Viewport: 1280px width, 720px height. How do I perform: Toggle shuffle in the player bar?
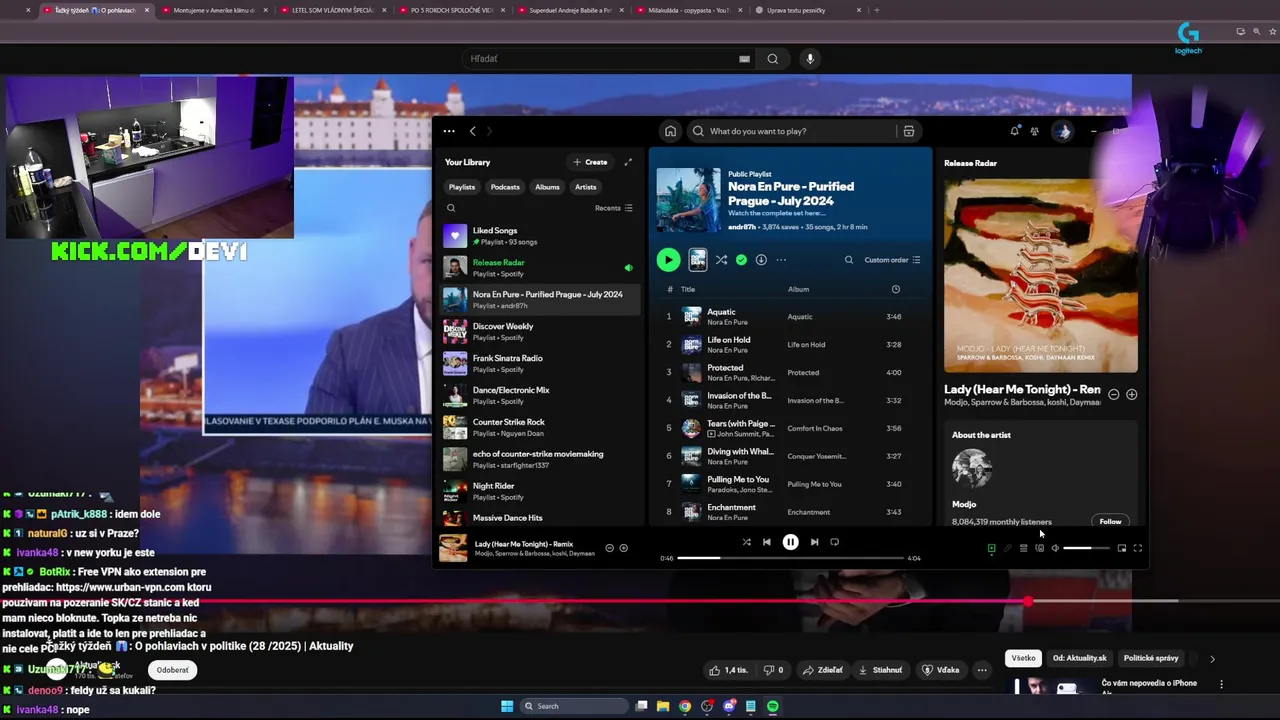pos(746,542)
